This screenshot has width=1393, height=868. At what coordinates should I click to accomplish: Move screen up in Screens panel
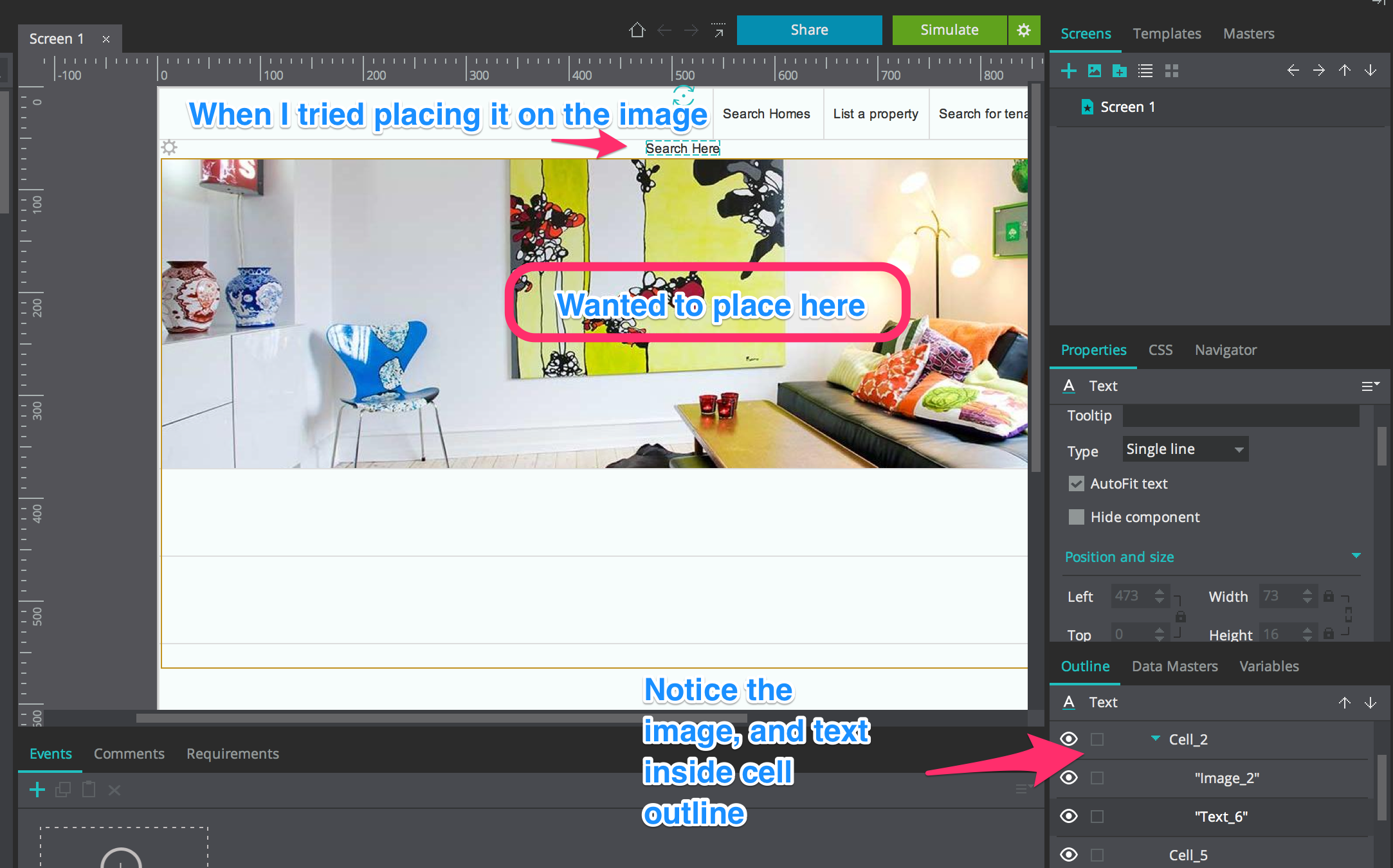tap(1345, 70)
